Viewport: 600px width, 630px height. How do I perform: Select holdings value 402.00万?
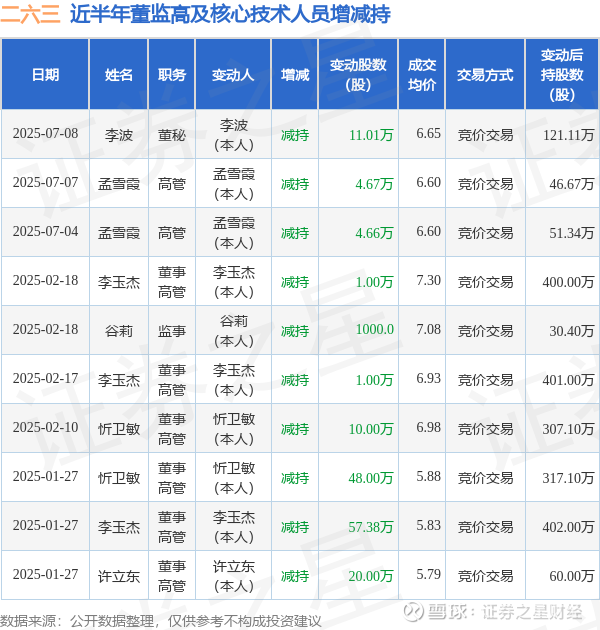569,527
